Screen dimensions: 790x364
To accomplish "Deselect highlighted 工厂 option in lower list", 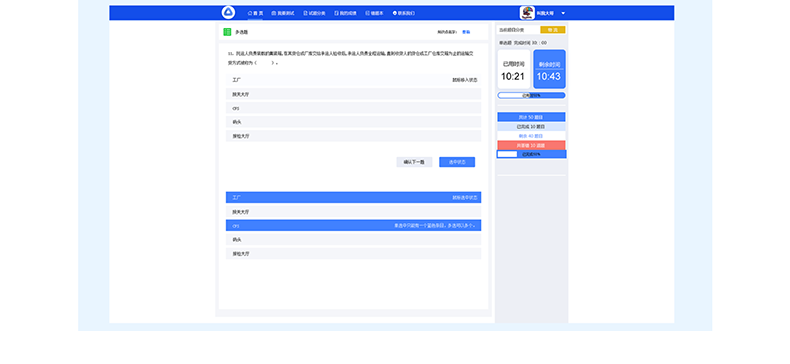I will coord(353,197).
